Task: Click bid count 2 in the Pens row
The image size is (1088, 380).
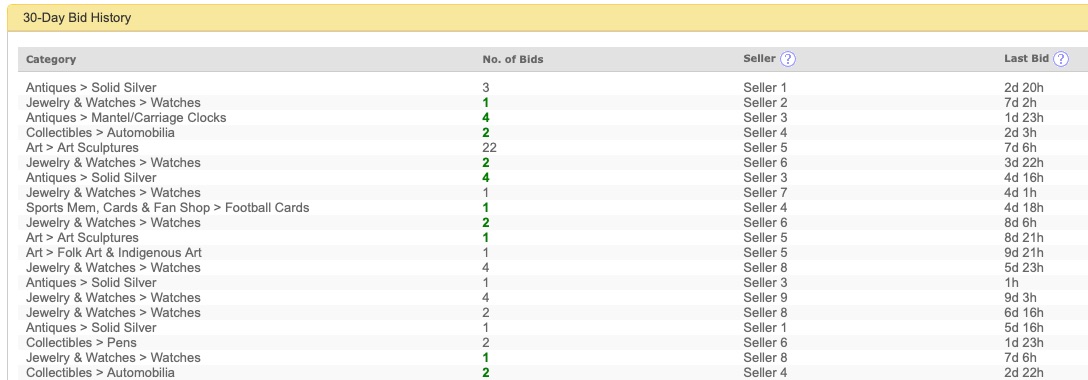Action: coord(486,343)
